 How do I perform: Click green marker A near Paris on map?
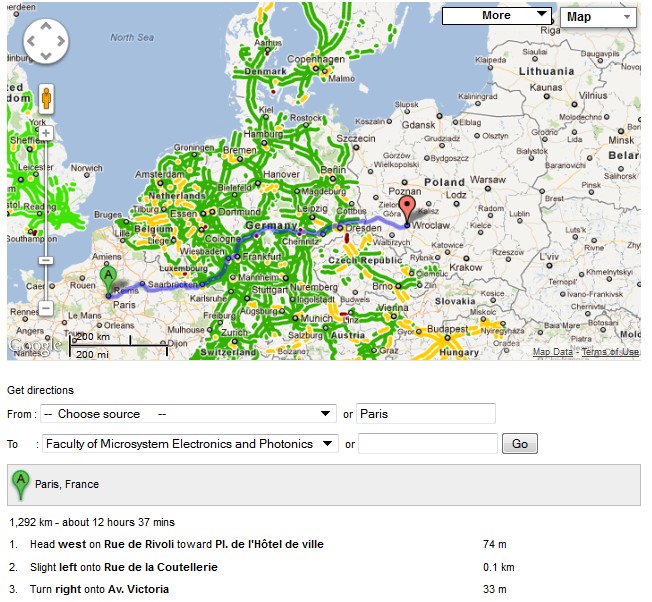pos(109,281)
